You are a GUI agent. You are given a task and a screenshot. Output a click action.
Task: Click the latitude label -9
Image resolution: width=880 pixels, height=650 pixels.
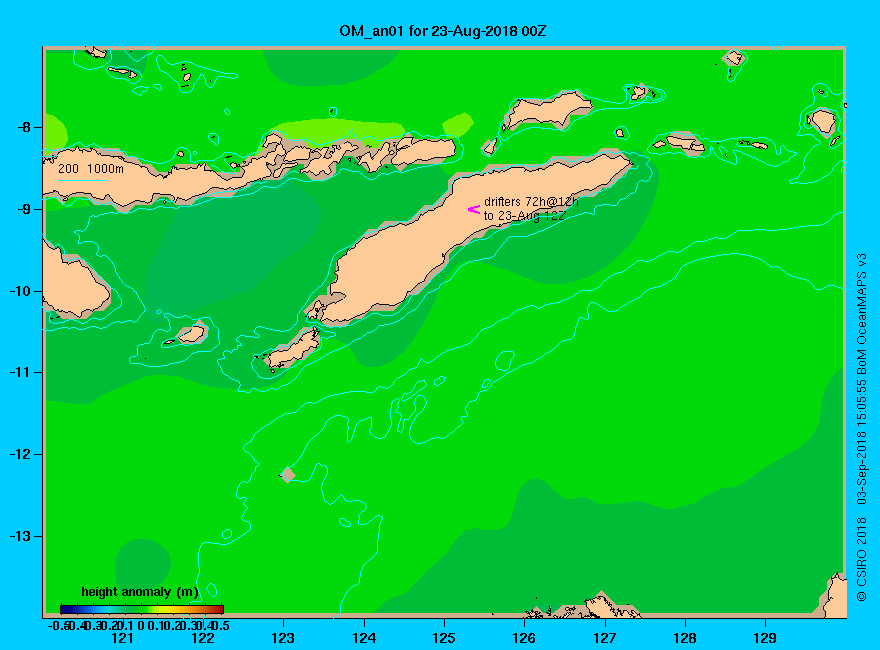coord(24,209)
